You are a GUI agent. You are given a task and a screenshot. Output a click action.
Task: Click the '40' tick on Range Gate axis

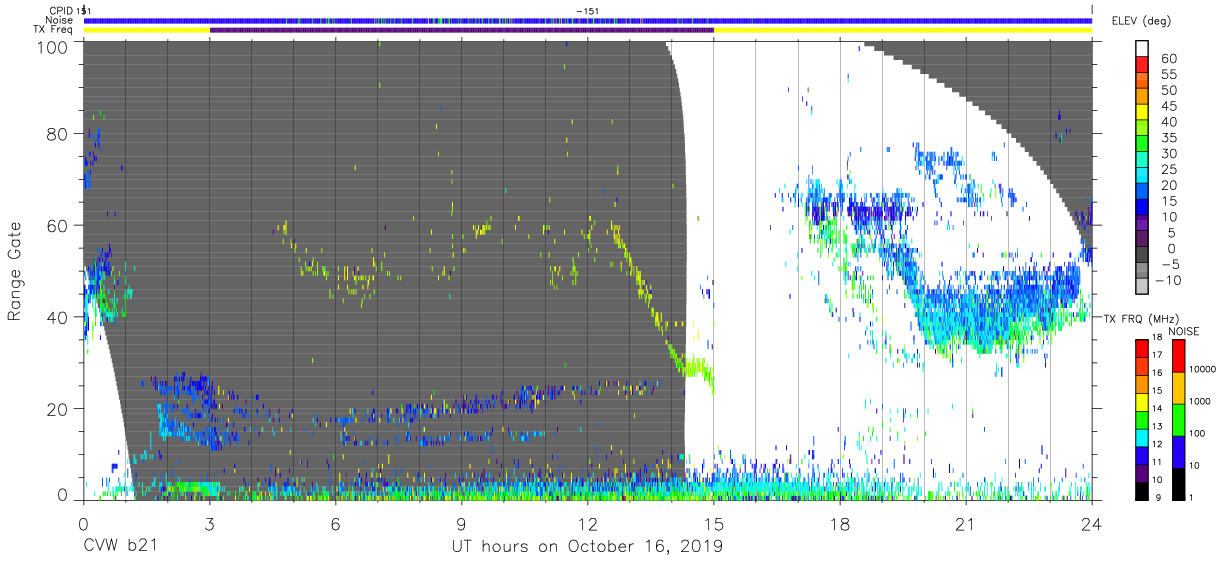pos(59,317)
